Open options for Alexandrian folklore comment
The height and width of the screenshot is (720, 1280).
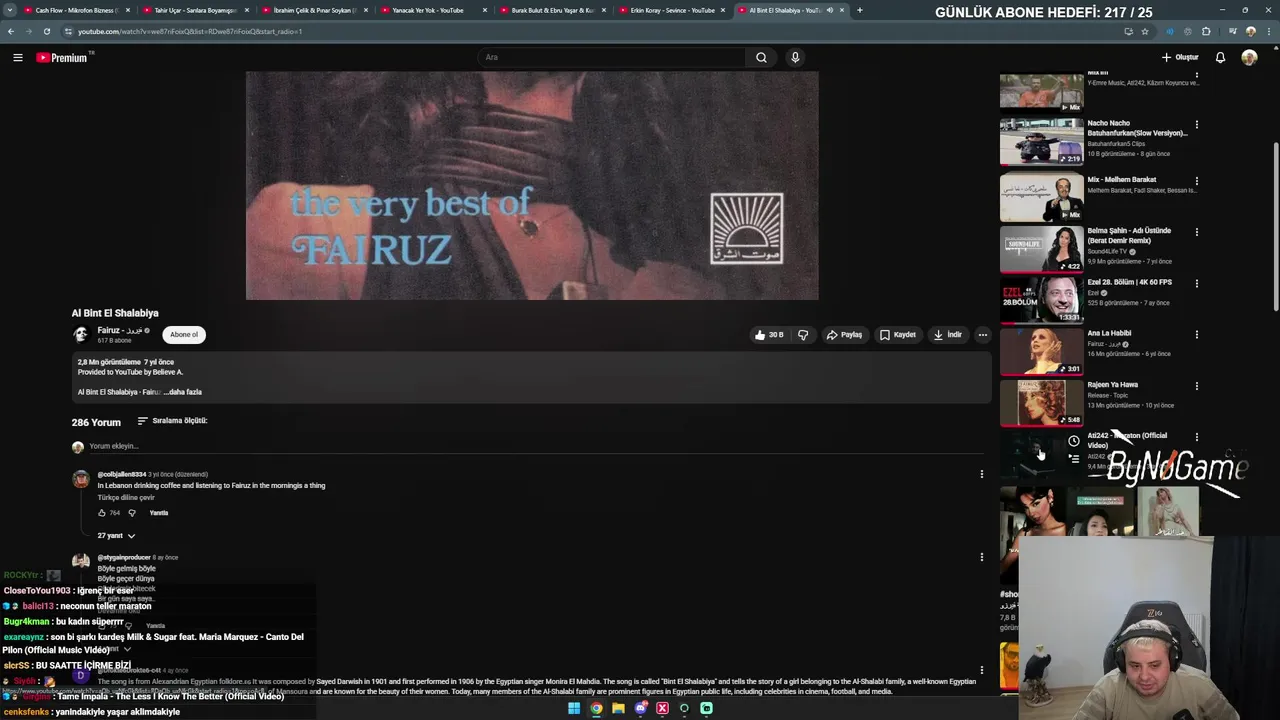pyautogui.click(x=982, y=670)
